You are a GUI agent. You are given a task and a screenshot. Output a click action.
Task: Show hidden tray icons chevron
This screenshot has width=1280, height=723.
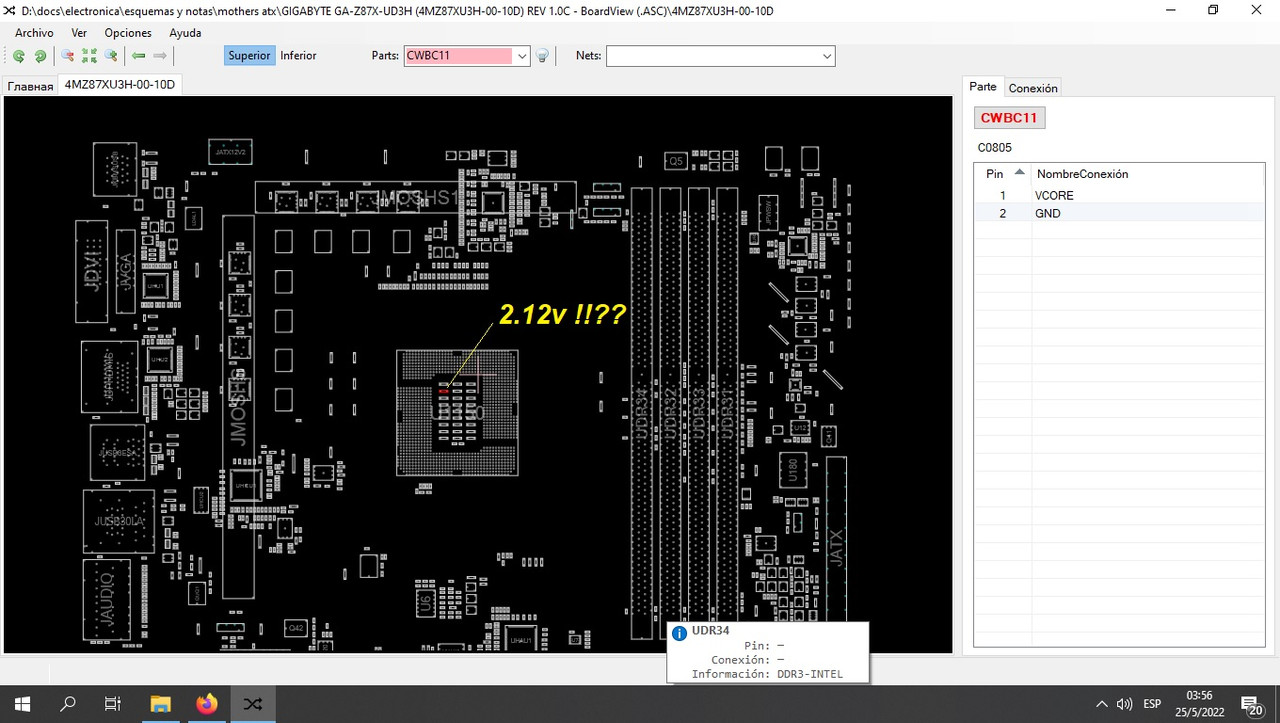point(1102,704)
